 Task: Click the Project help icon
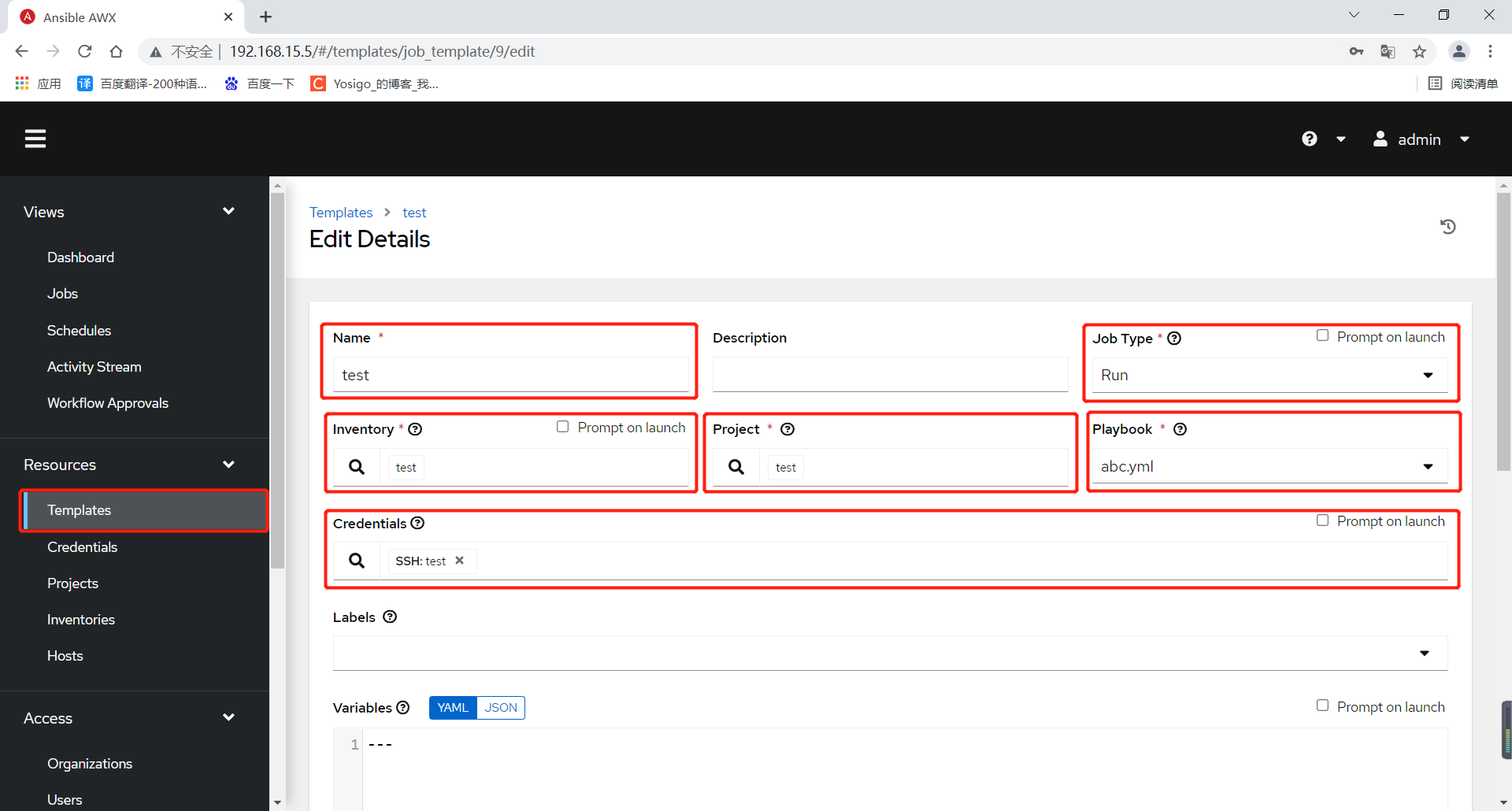(787, 429)
